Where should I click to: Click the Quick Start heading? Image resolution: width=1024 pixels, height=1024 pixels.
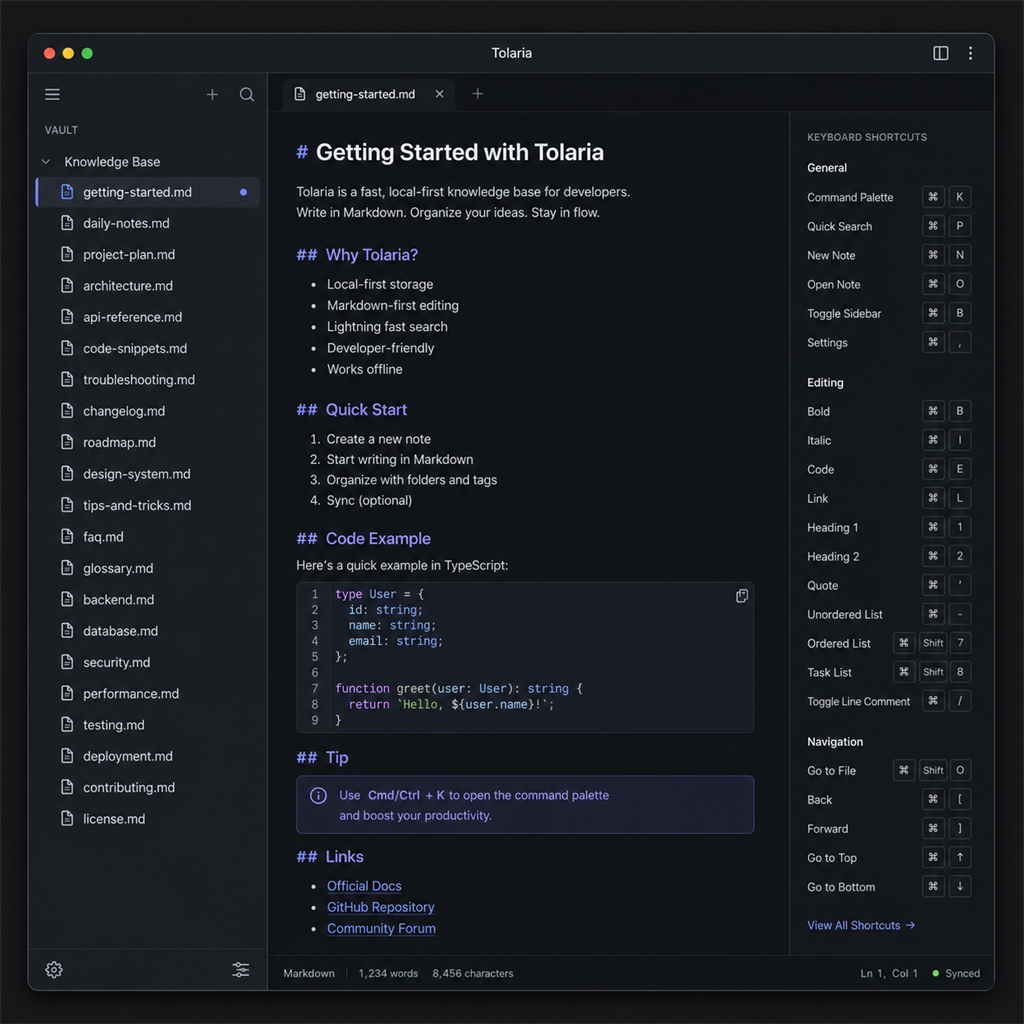[366, 409]
